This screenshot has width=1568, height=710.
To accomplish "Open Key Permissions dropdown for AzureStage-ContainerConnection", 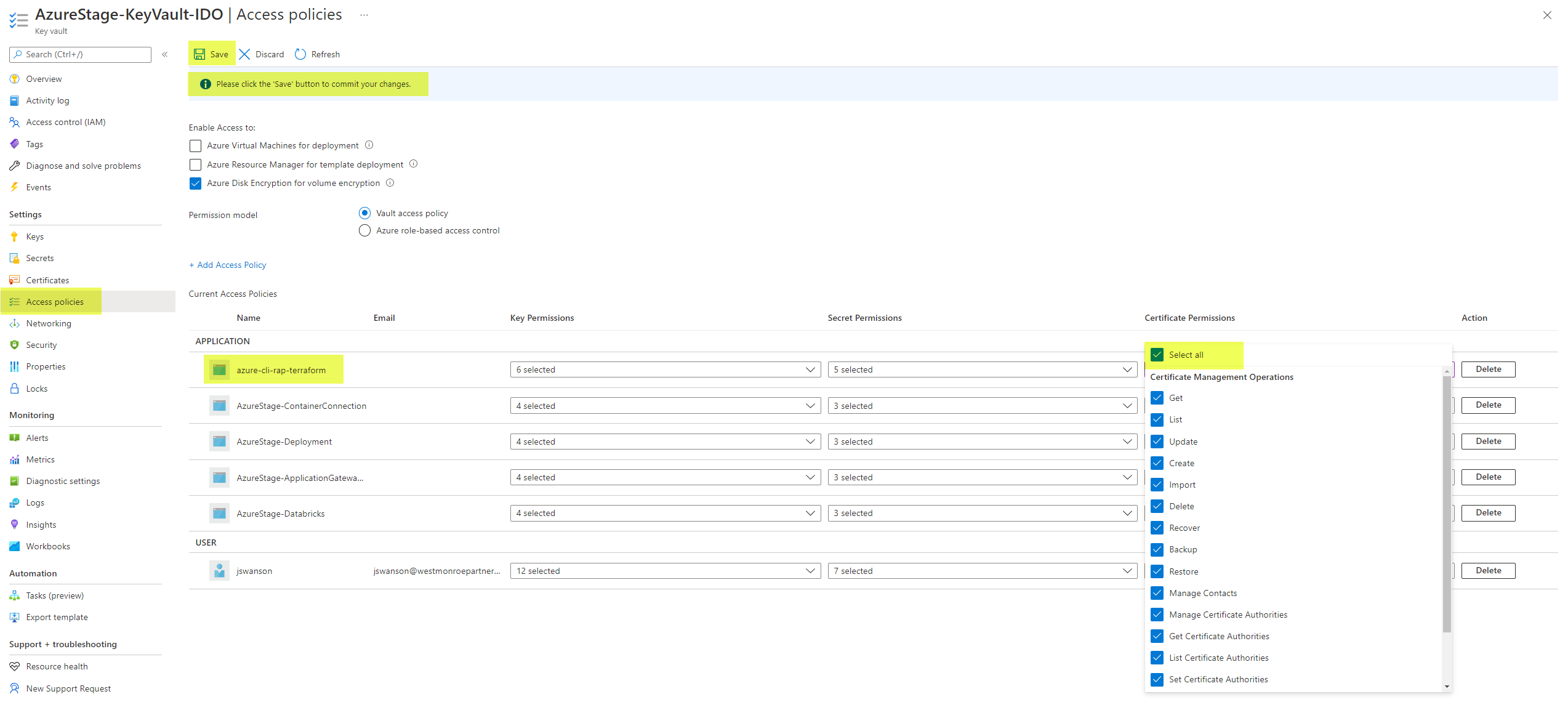I will pos(665,406).
